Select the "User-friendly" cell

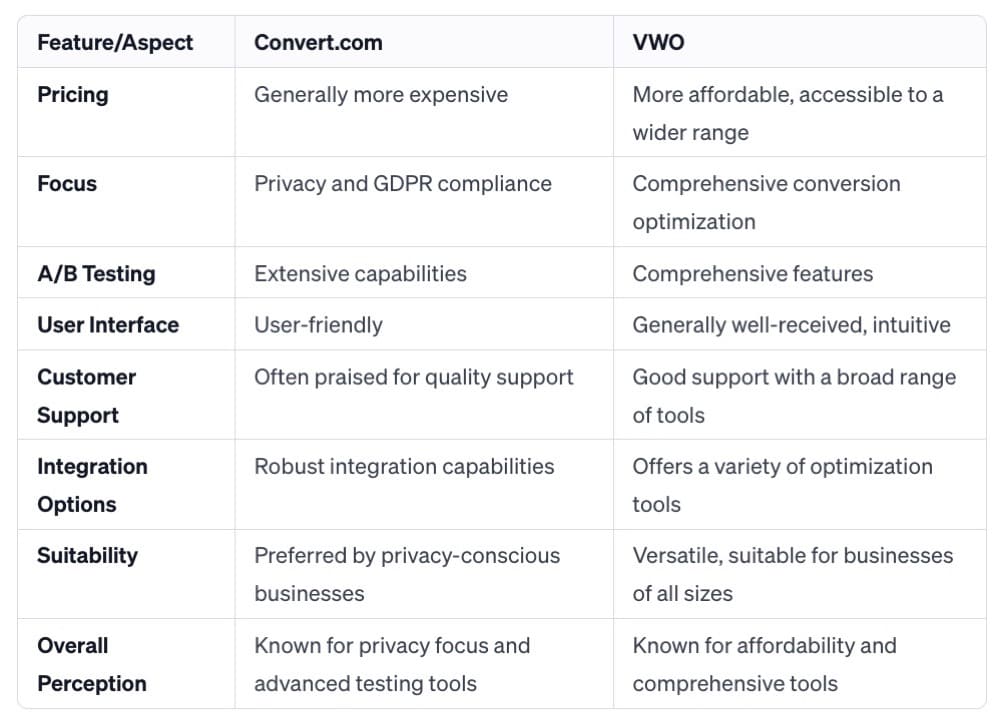318,325
